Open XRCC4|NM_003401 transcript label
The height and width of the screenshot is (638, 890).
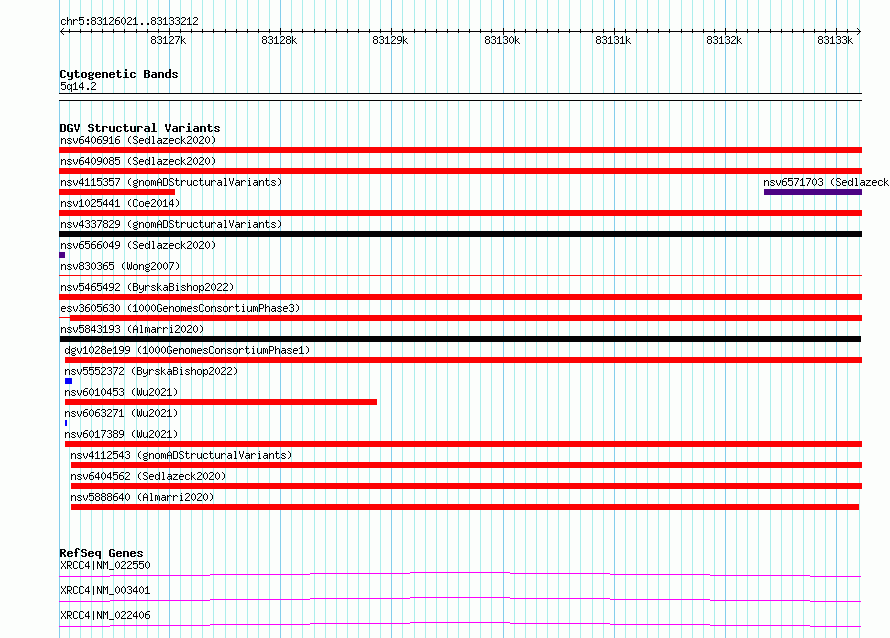[x=105, y=590]
